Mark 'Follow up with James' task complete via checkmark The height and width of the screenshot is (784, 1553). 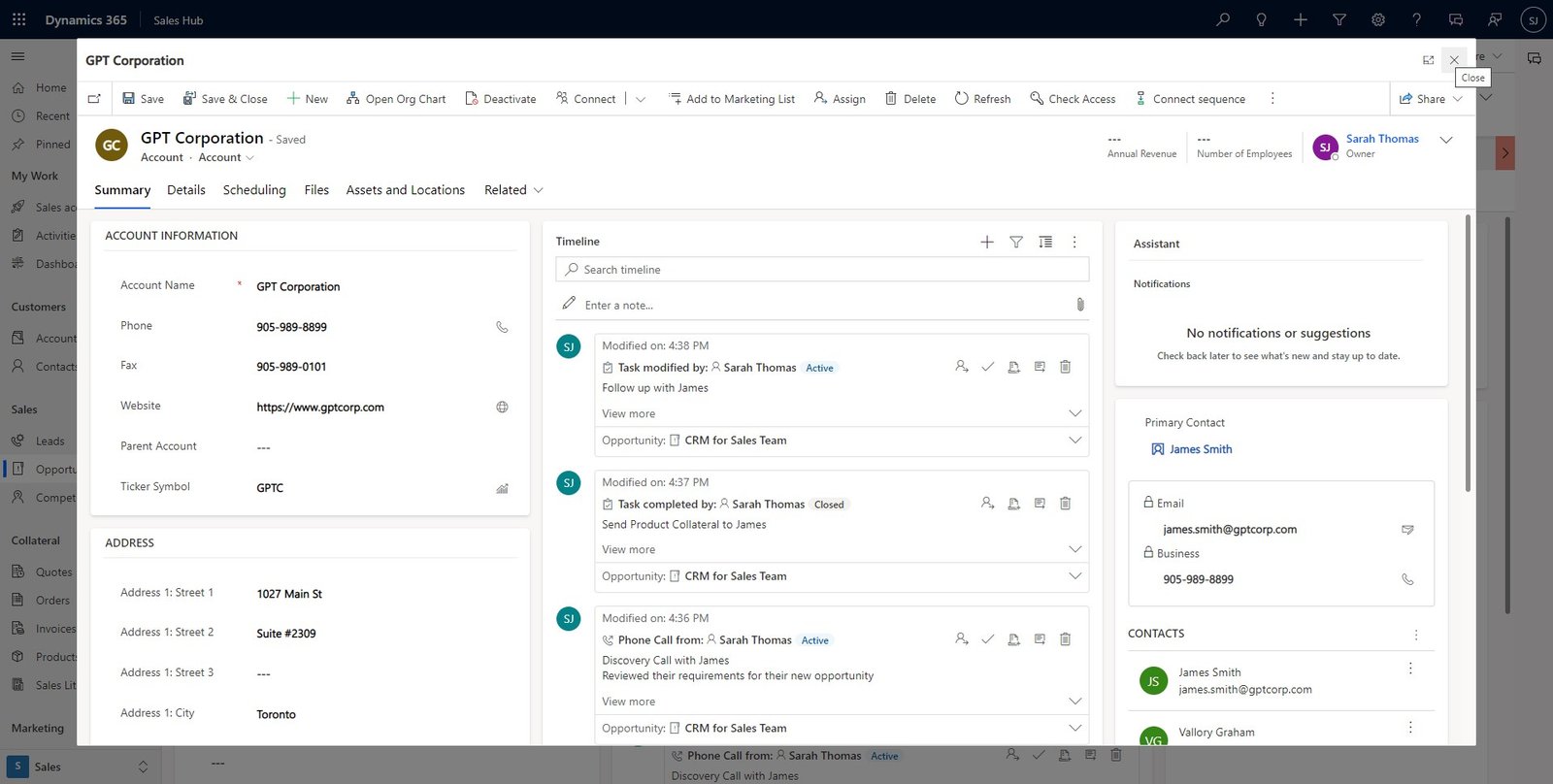click(x=988, y=367)
